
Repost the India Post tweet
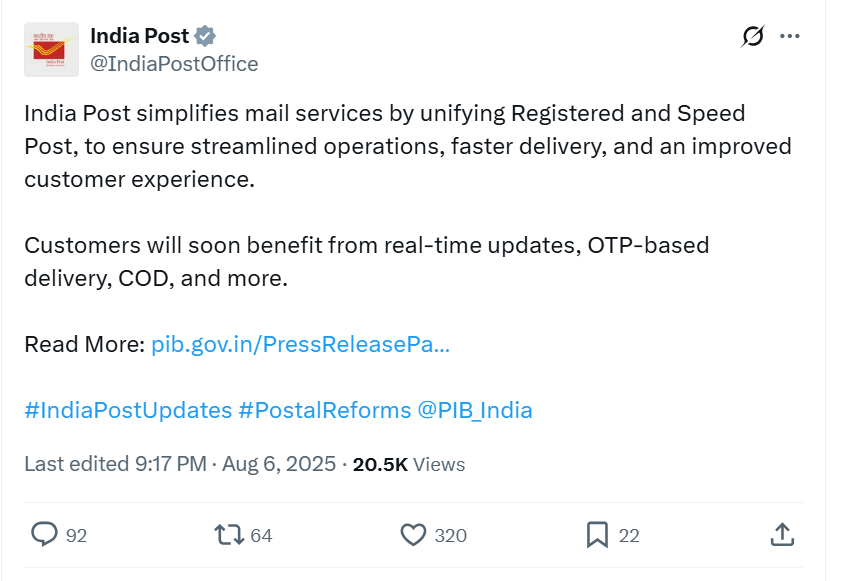(229, 535)
